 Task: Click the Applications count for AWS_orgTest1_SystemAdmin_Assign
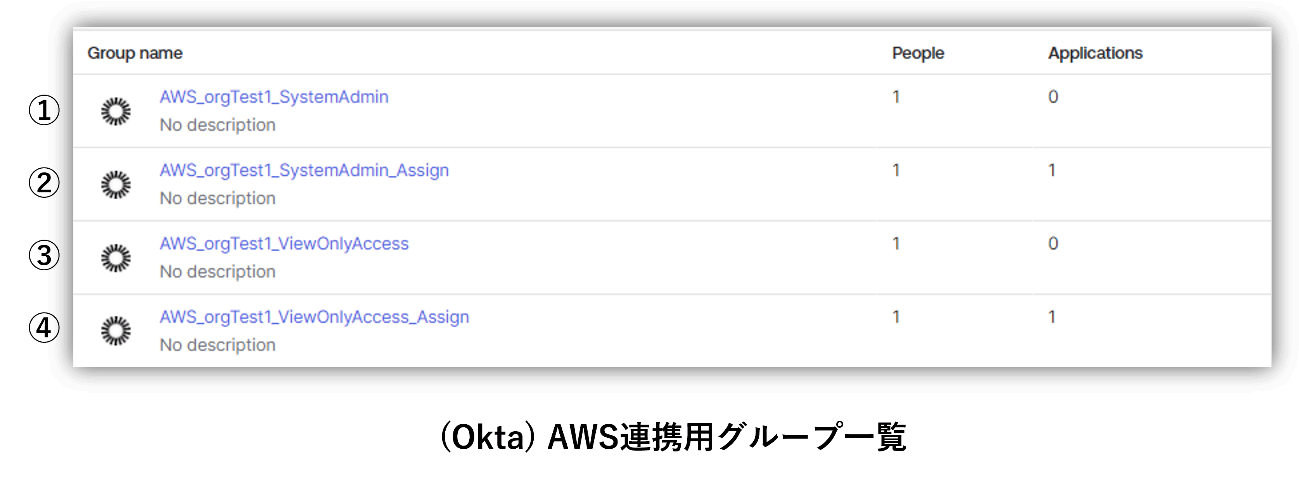(1052, 170)
